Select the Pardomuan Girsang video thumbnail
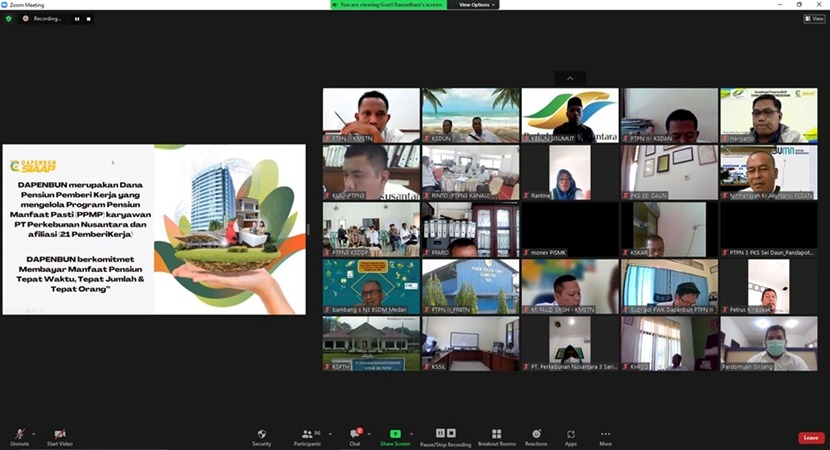The height and width of the screenshot is (450, 830). click(768, 344)
